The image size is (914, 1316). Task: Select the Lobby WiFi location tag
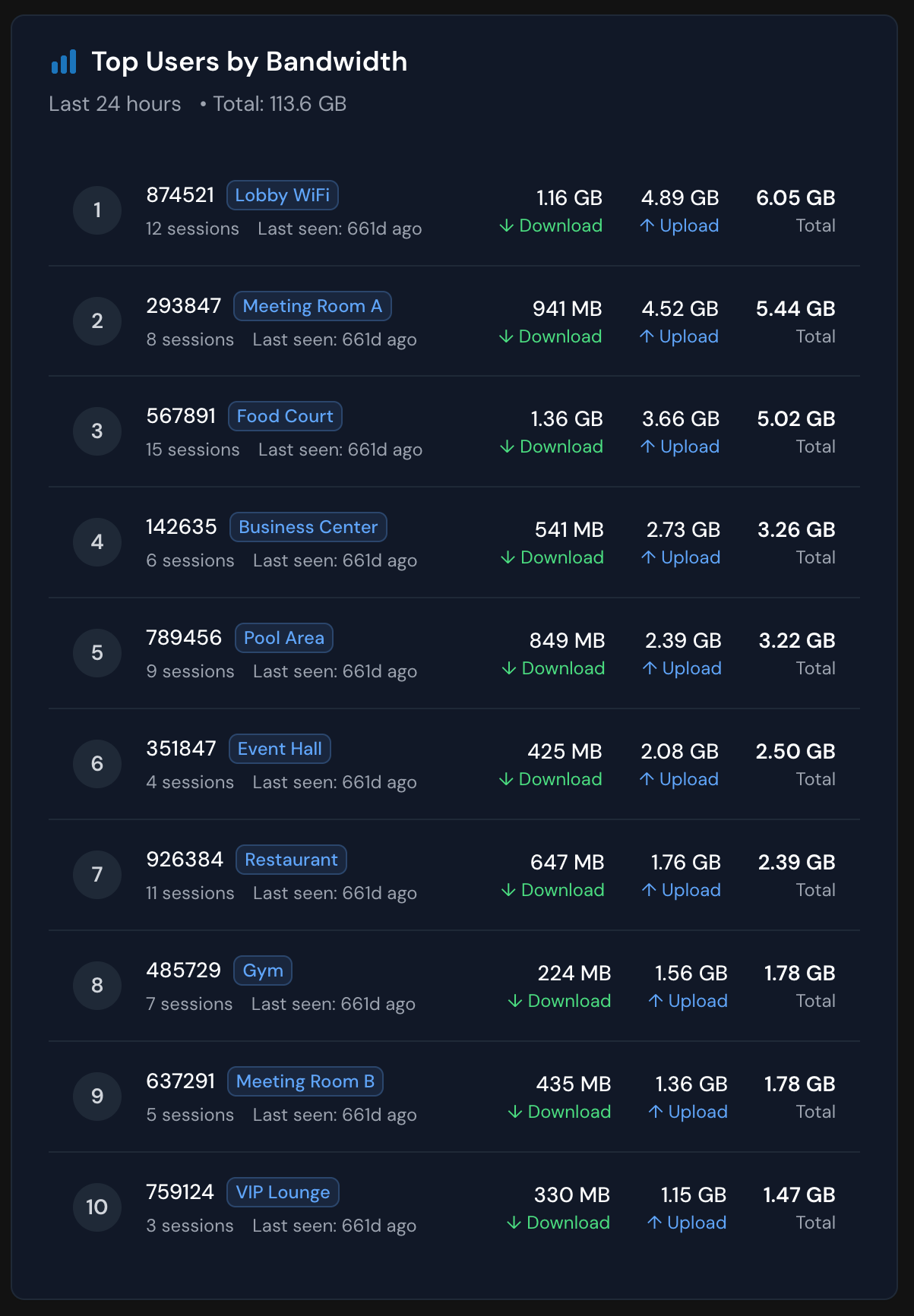282,195
